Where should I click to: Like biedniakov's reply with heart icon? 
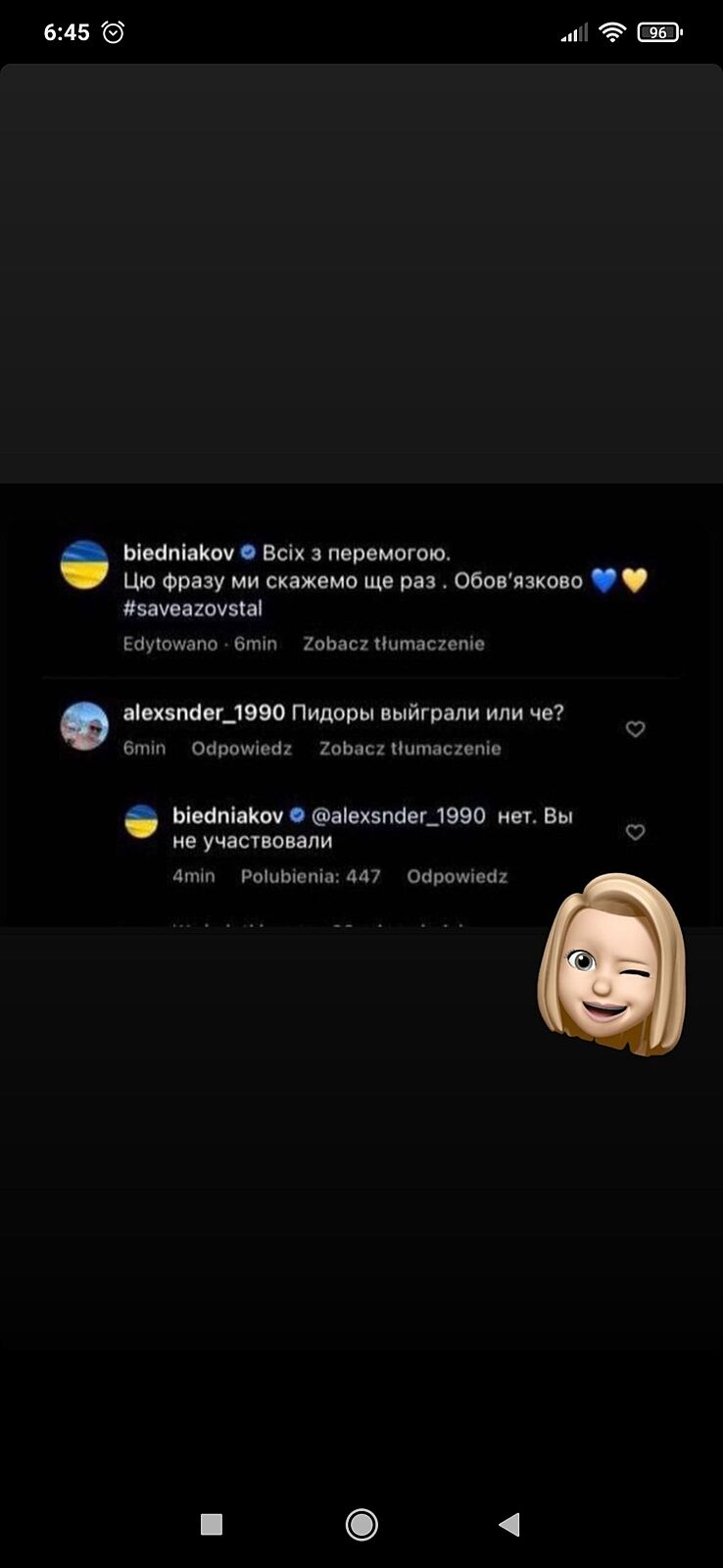[635, 832]
